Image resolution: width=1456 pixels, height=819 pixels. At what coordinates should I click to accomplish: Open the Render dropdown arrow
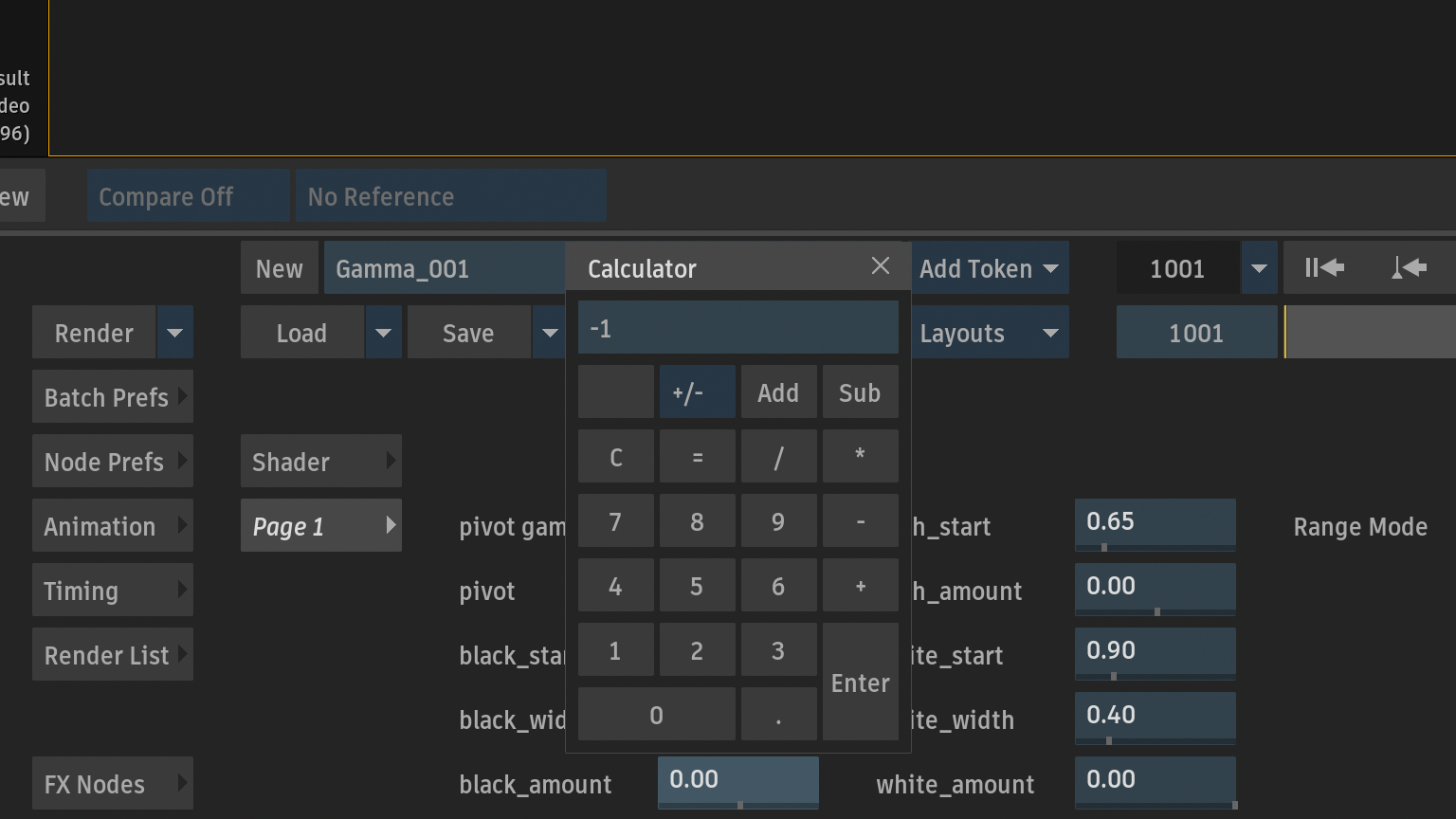174,333
